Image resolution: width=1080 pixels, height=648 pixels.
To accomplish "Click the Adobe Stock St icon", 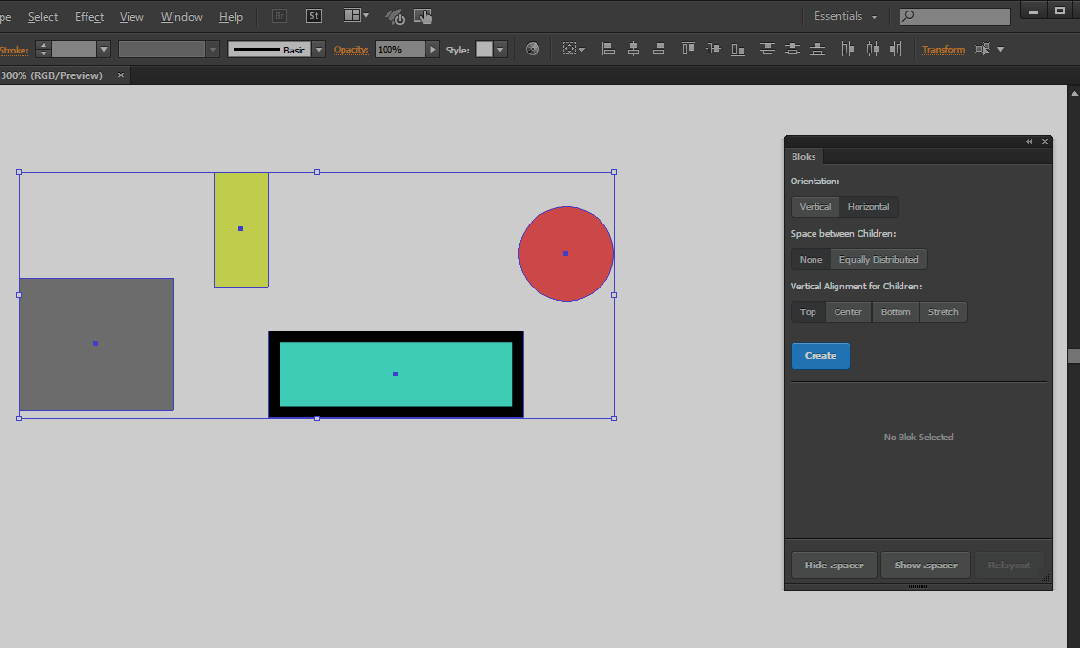I will coord(314,16).
